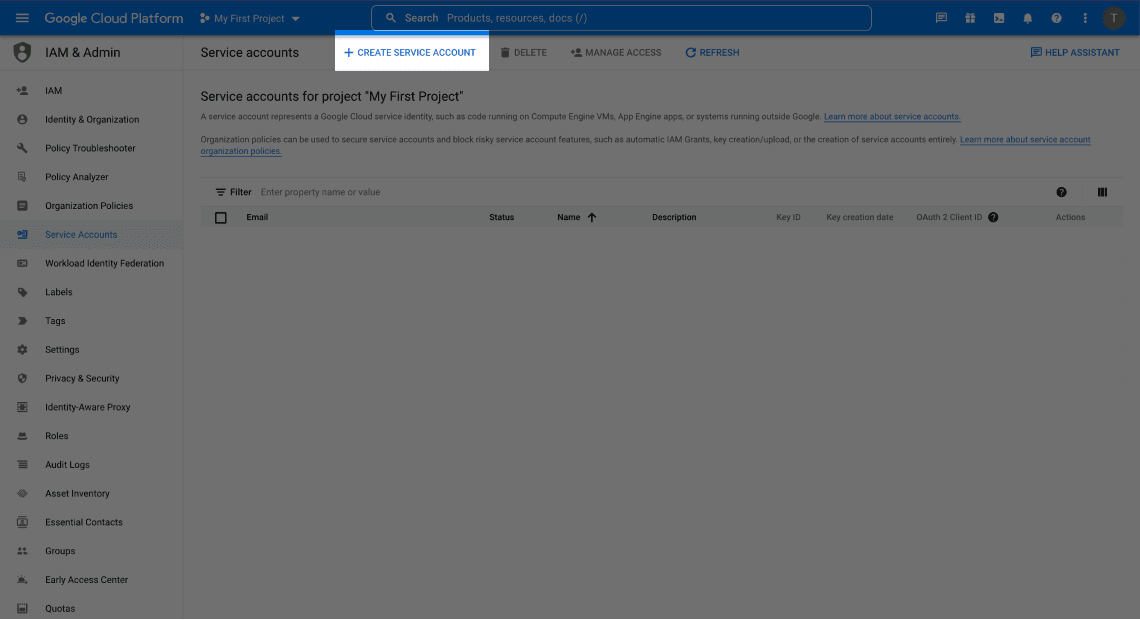Open the My First Project project picker
1140x620 pixels.
click(x=248, y=17)
